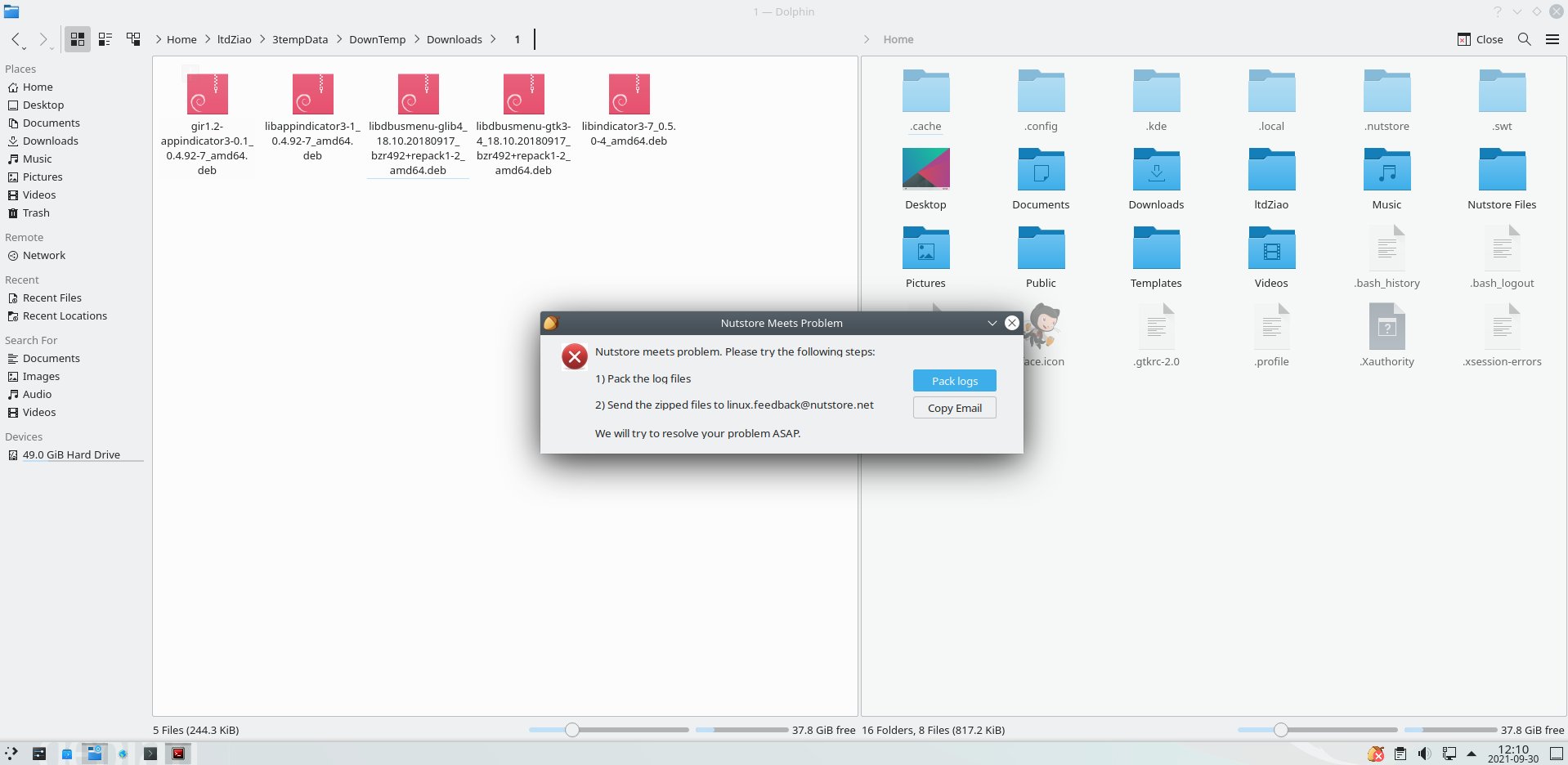
Task: Select the Nutstore Files folder
Action: (x=1502, y=179)
